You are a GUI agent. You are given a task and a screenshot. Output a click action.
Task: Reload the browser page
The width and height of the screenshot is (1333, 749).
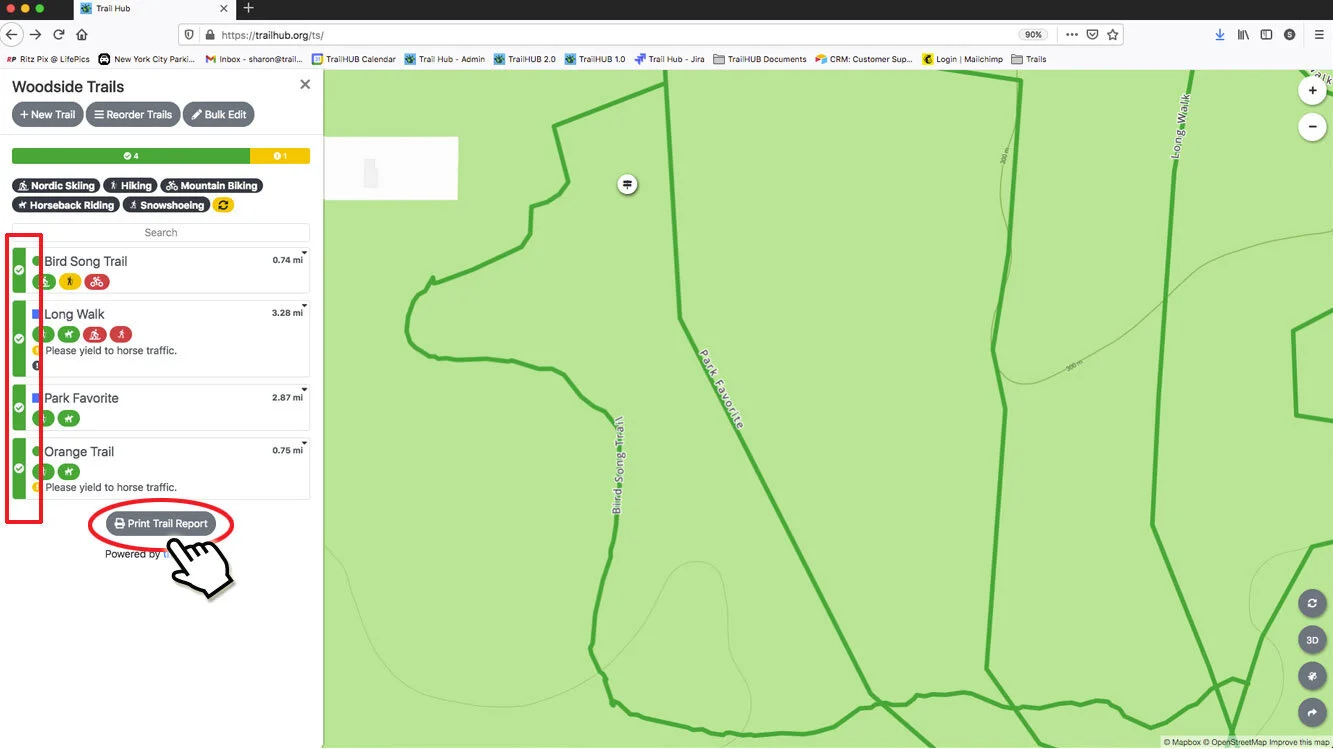pos(59,34)
